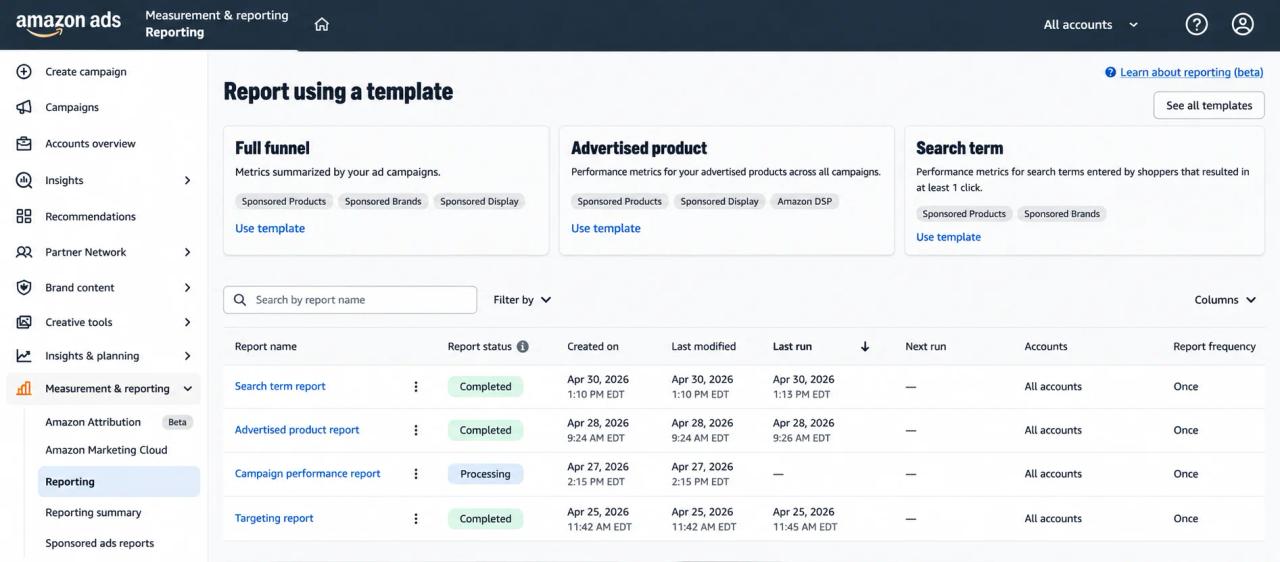
Task: Collapse the Measurement & reporting section chevron
Action: point(187,389)
